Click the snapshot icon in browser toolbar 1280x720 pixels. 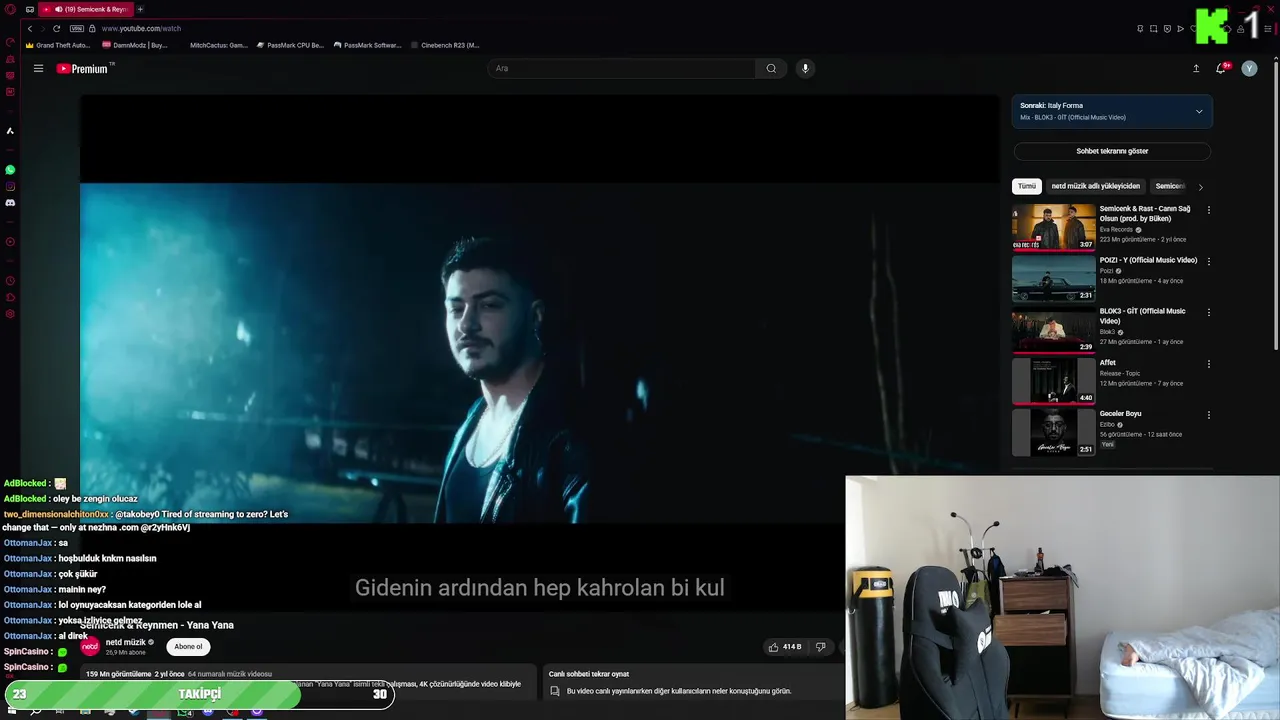pos(1154,28)
